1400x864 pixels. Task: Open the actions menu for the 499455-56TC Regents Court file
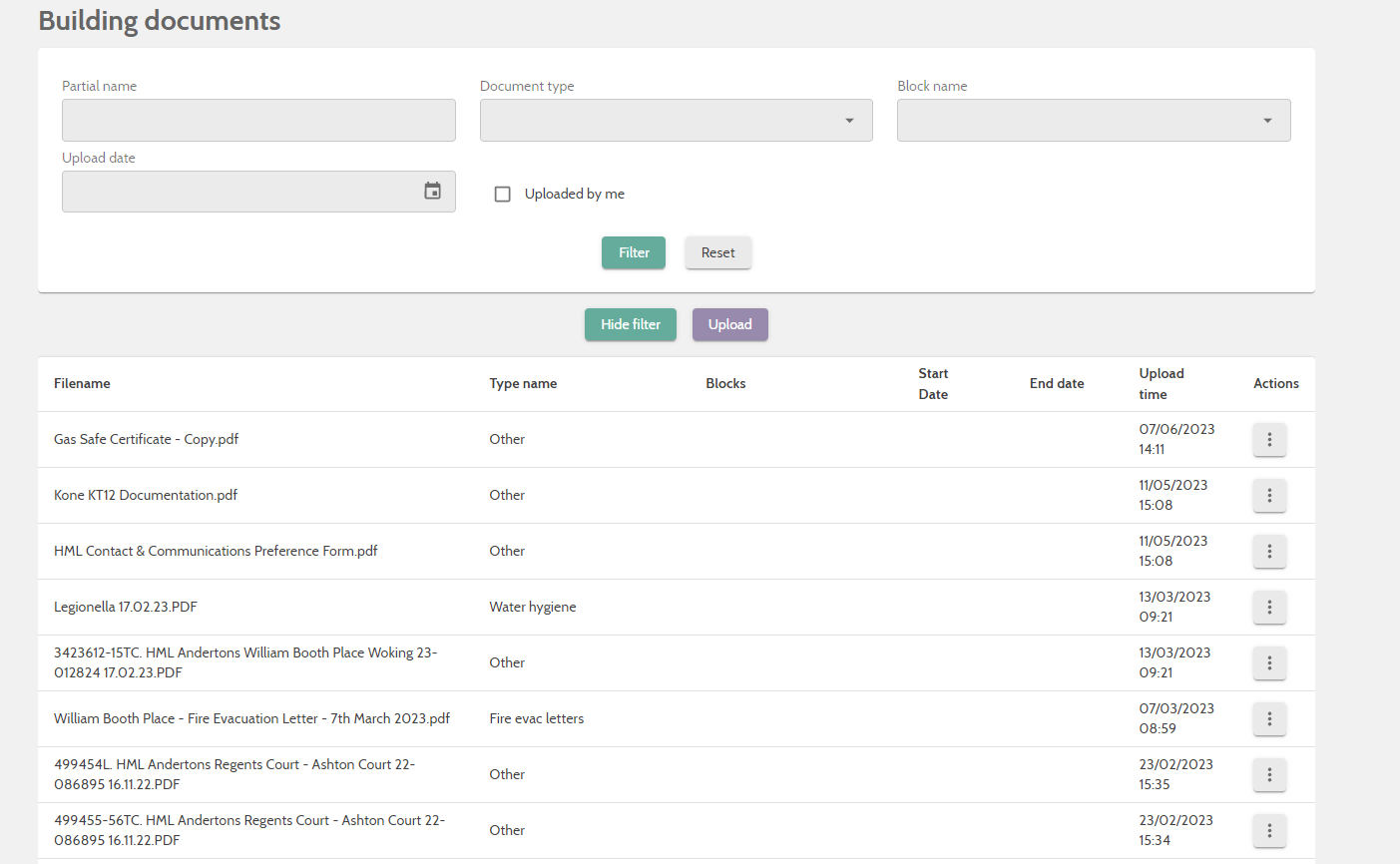click(x=1268, y=830)
